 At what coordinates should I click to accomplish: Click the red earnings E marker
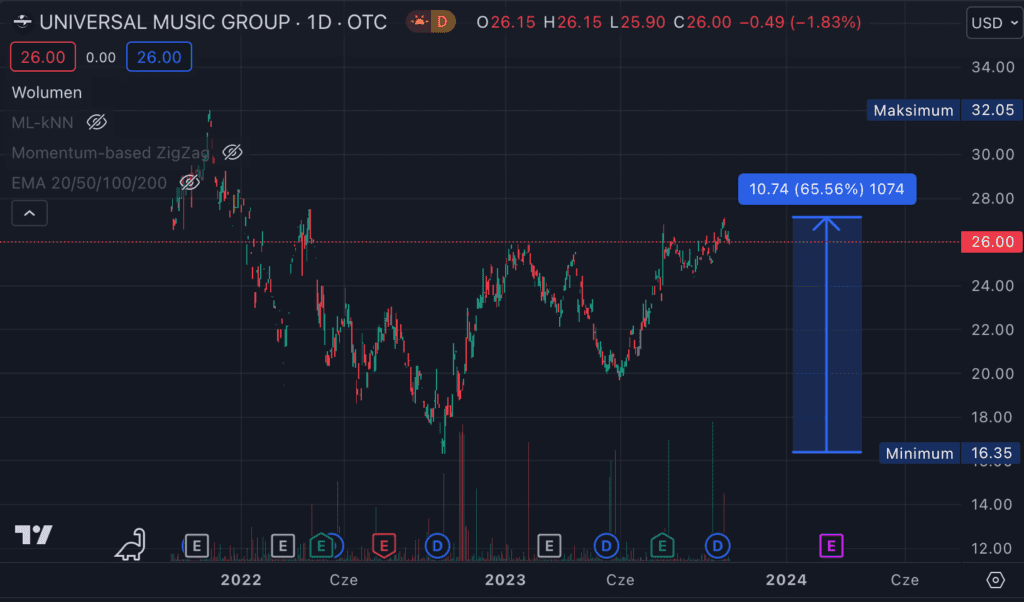(382, 545)
